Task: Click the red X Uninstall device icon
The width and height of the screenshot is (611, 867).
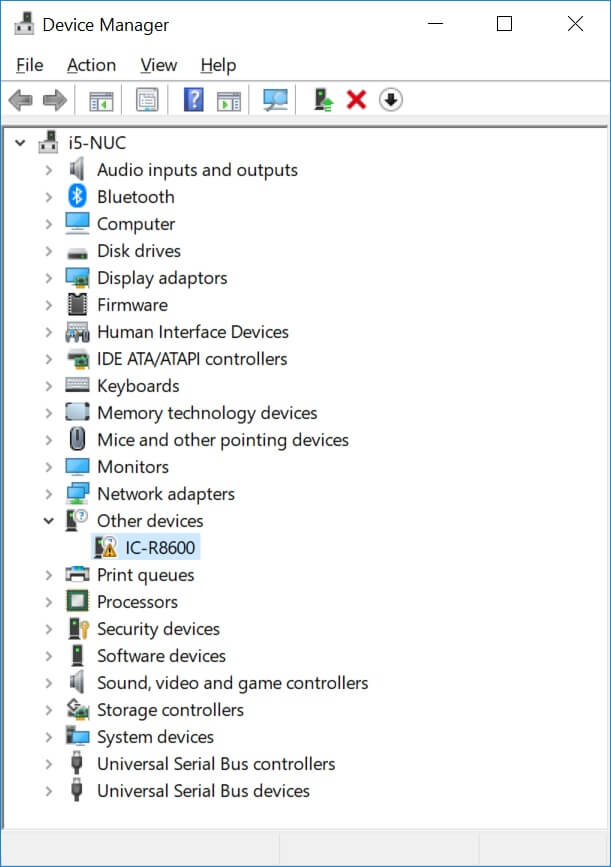Action: coord(356,100)
